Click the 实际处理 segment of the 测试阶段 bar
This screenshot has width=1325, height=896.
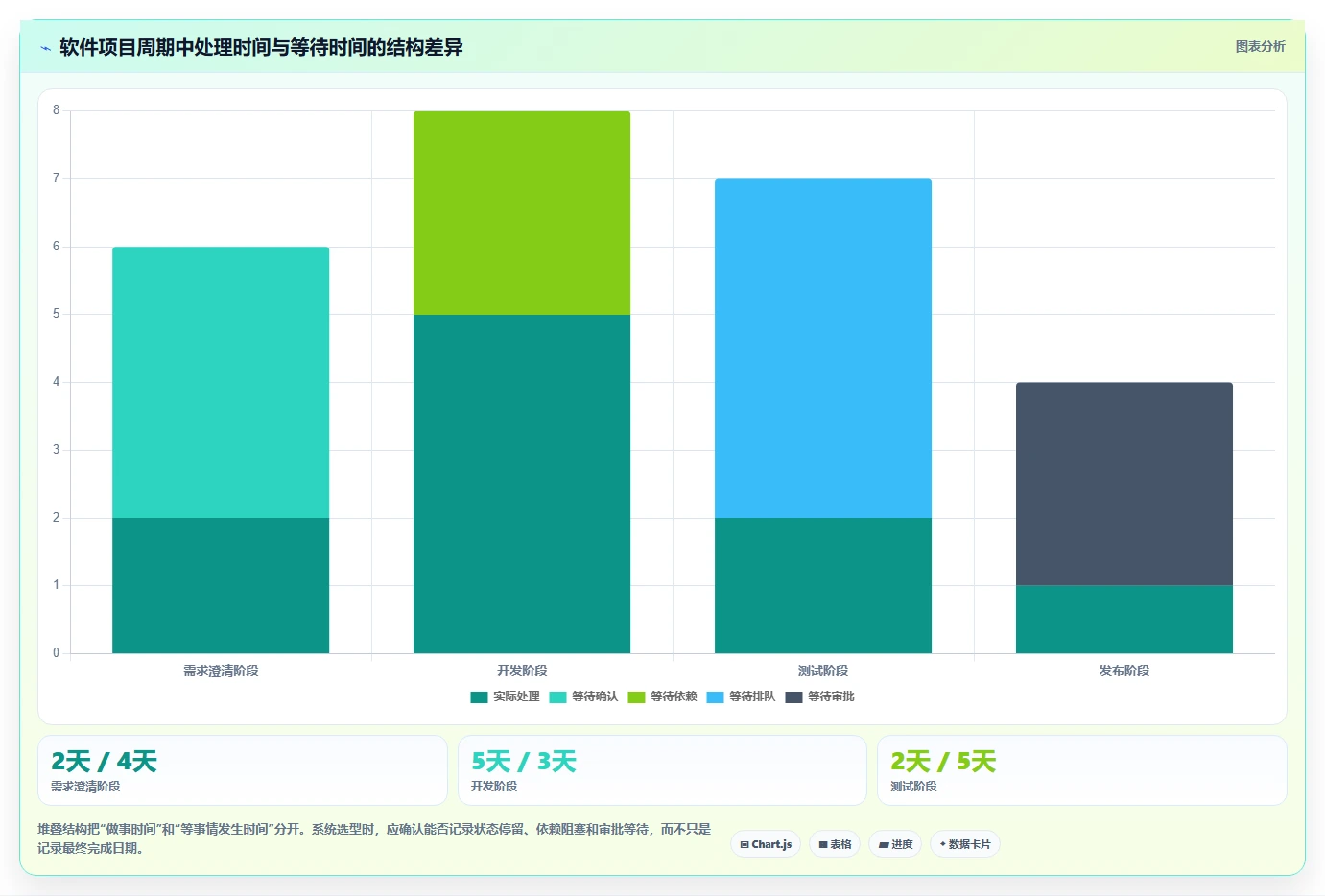(823, 586)
